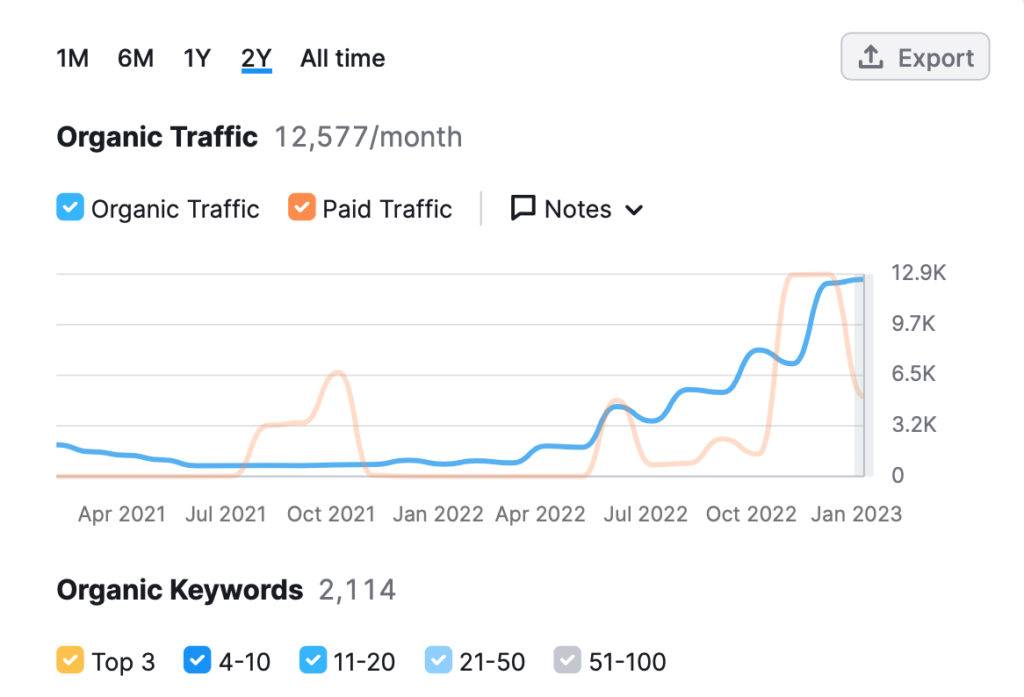This screenshot has height=697, width=1024.
Task: Toggle the Paid Traffic checkbox
Action: (301, 209)
